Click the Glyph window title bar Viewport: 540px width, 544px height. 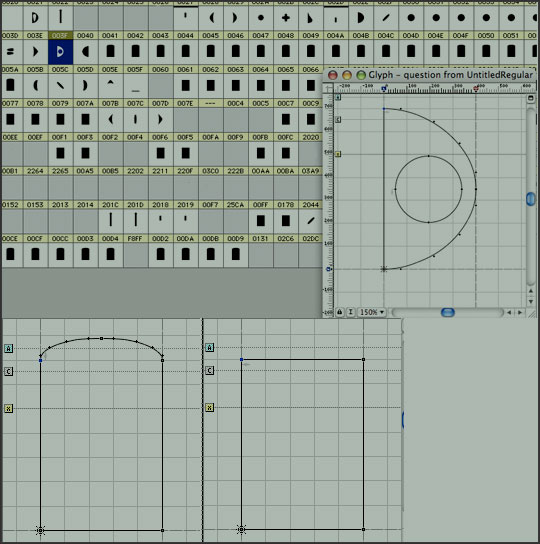tap(430, 75)
